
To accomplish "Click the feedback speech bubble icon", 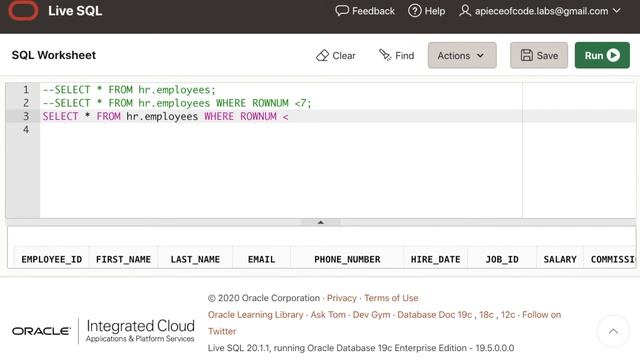I will (x=342, y=11).
